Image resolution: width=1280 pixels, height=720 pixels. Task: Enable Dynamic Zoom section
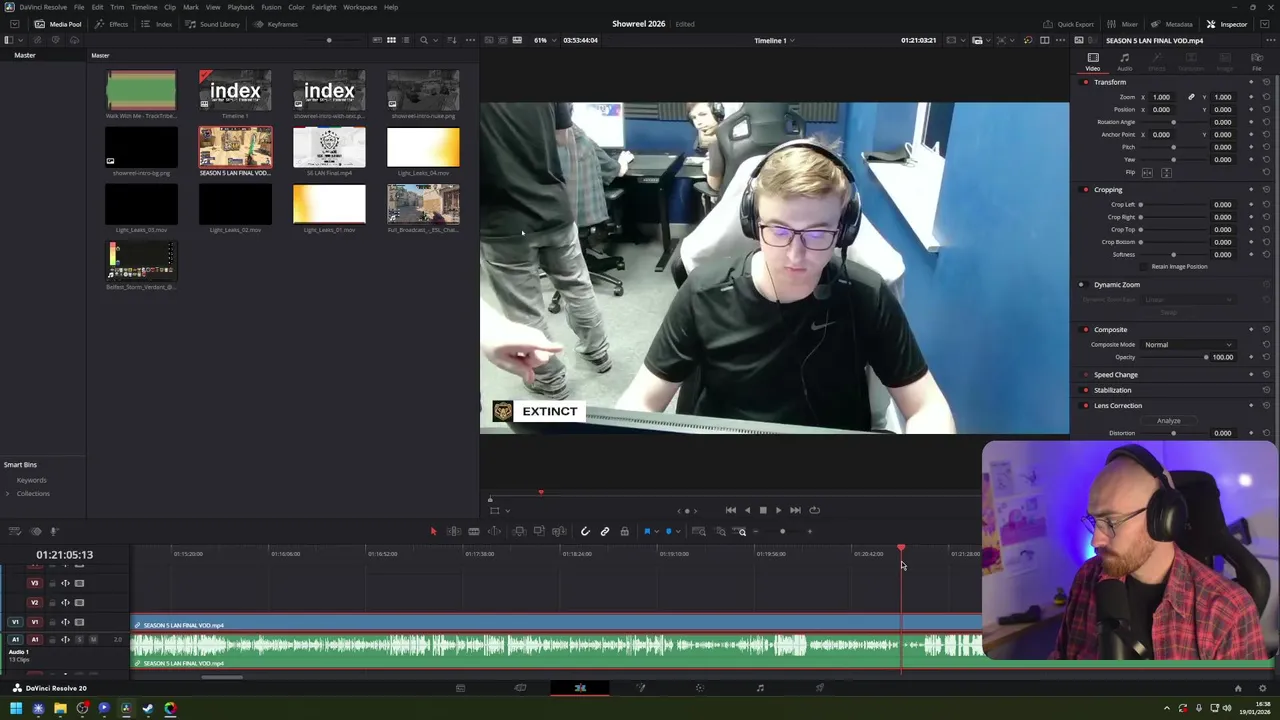point(1081,285)
